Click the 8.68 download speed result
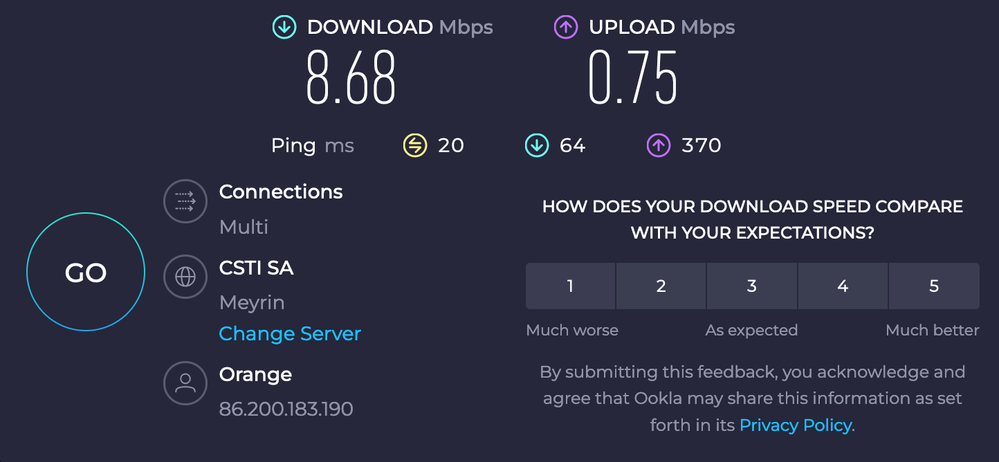Image resolution: width=999 pixels, height=462 pixels. 352,79
